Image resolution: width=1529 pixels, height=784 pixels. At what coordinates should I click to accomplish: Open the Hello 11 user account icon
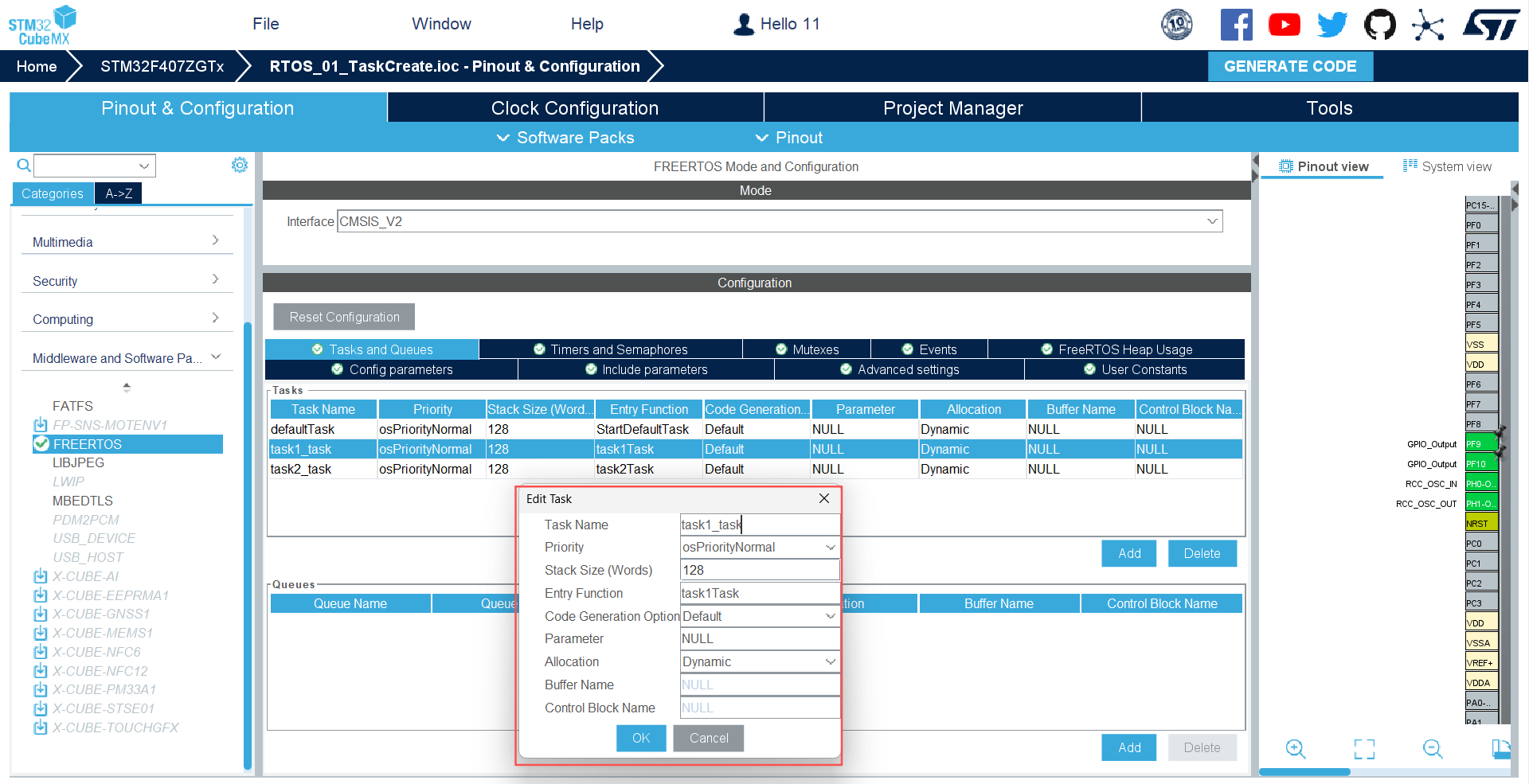(744, 25)
